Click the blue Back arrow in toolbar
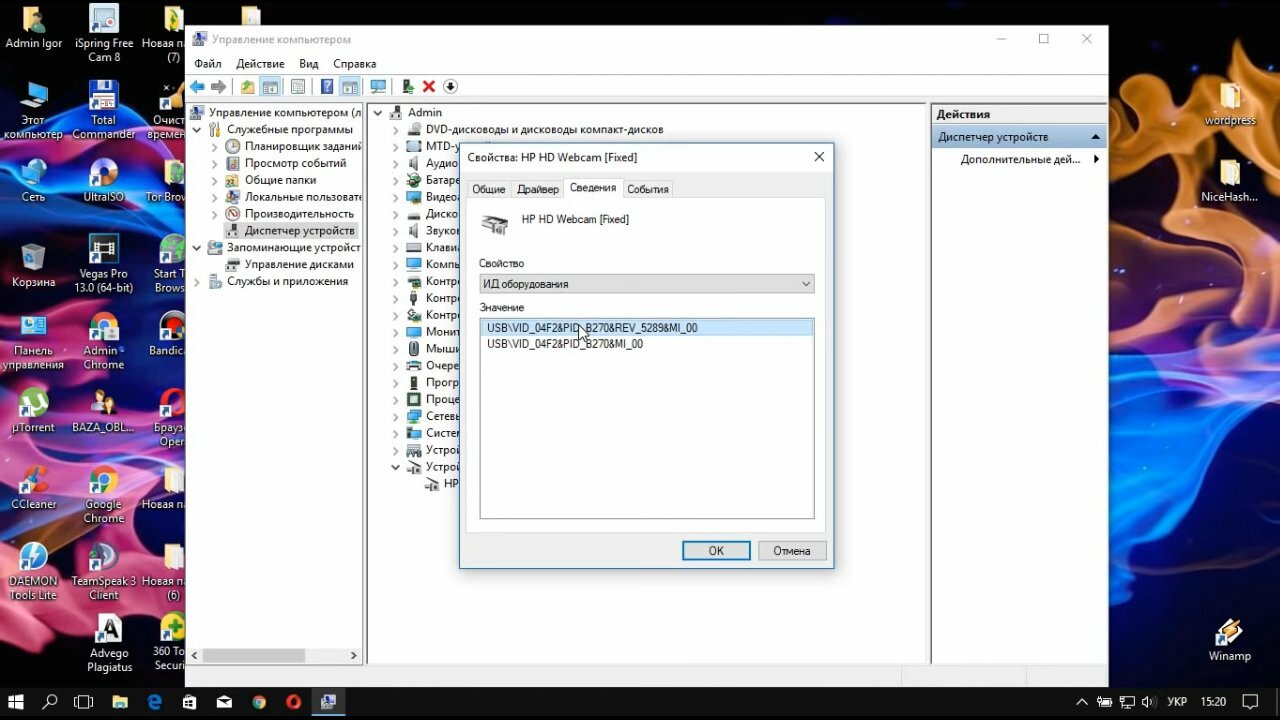1280x720 pixels. pyautogui.click(x=198, y=87)
